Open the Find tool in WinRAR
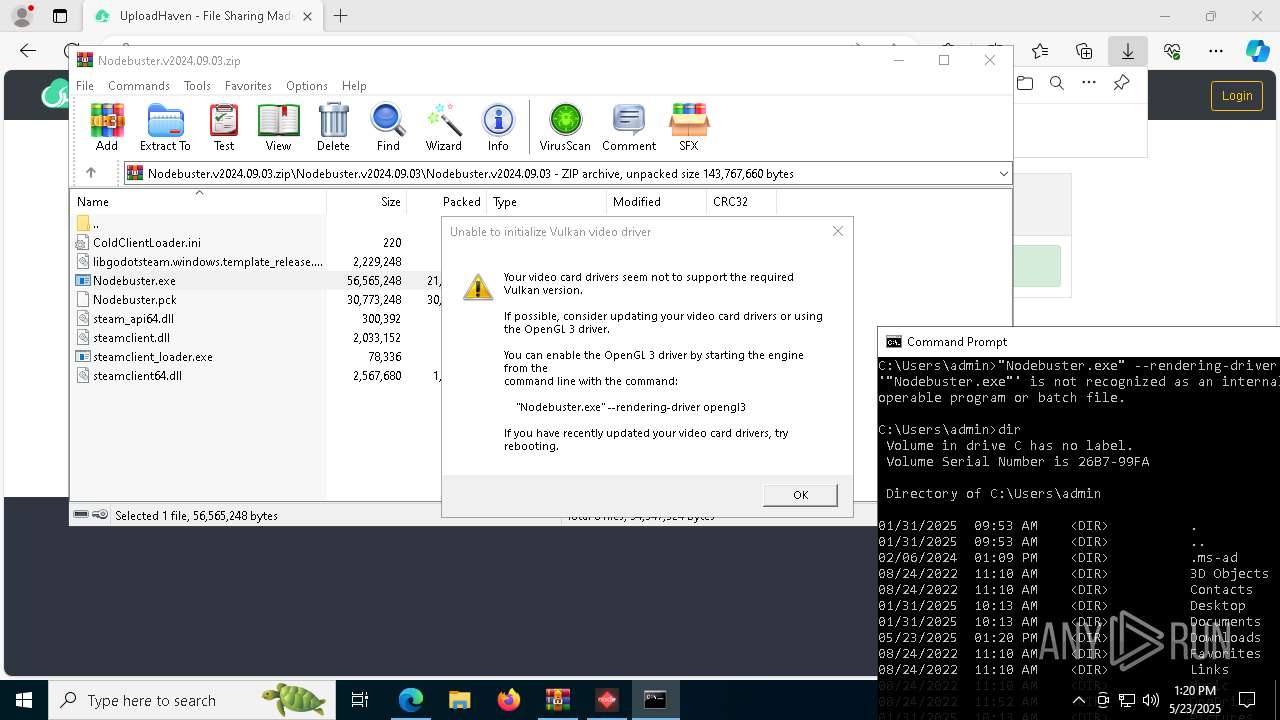1280x720 pixels. click(388, 127)
